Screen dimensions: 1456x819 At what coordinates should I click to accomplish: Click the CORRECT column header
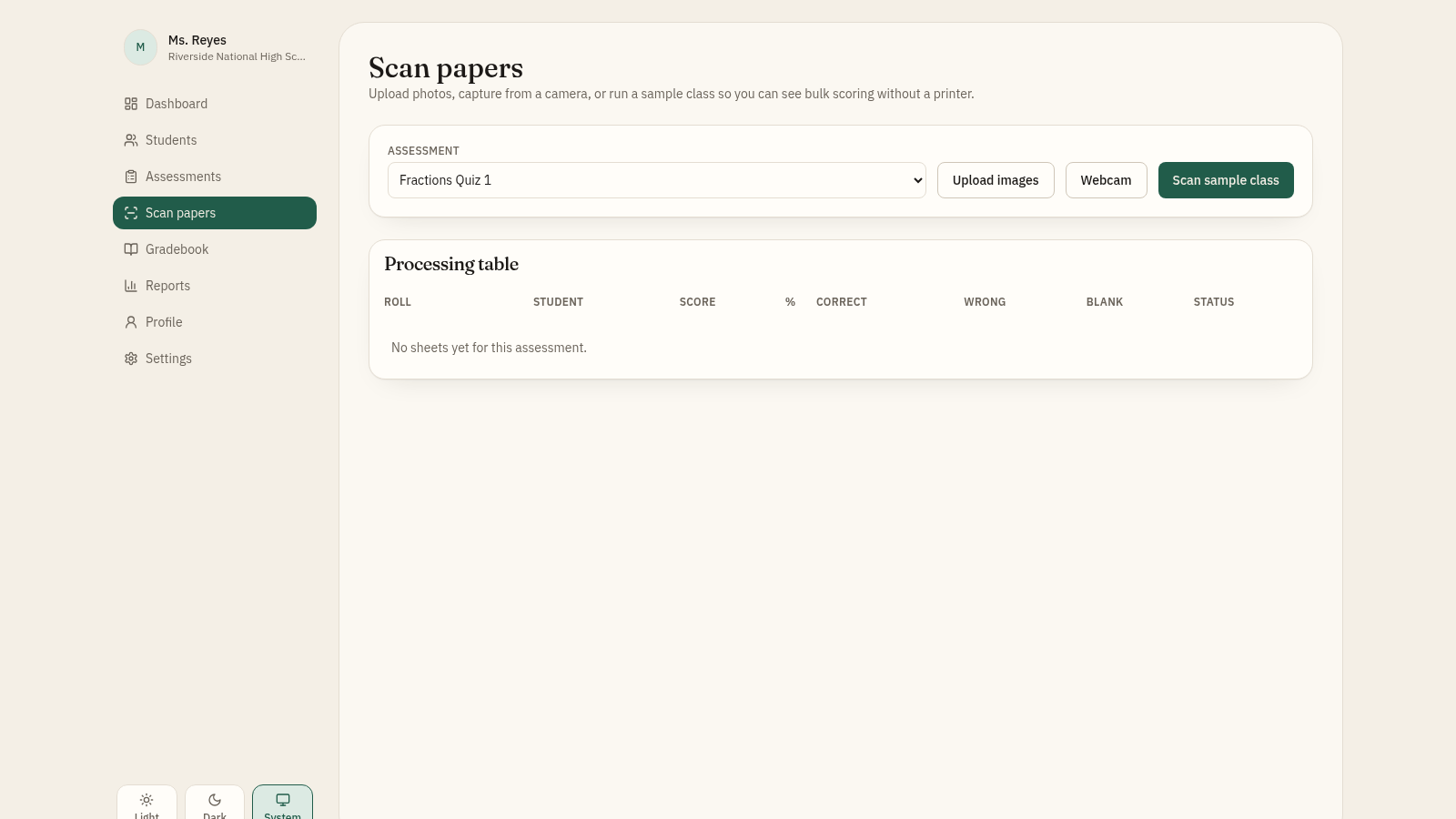[842, 302]
